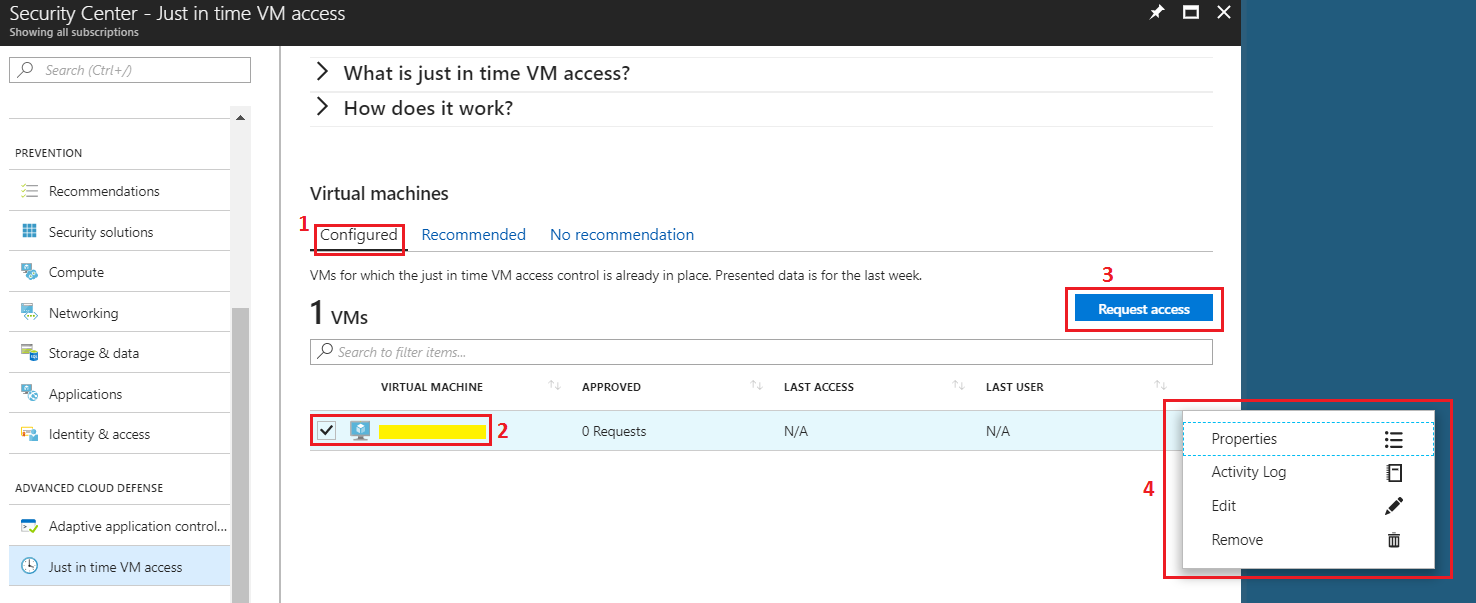The image size is (1476, 603).
Task: Click the Applications icon in sidebar
Action: [30, 394]
